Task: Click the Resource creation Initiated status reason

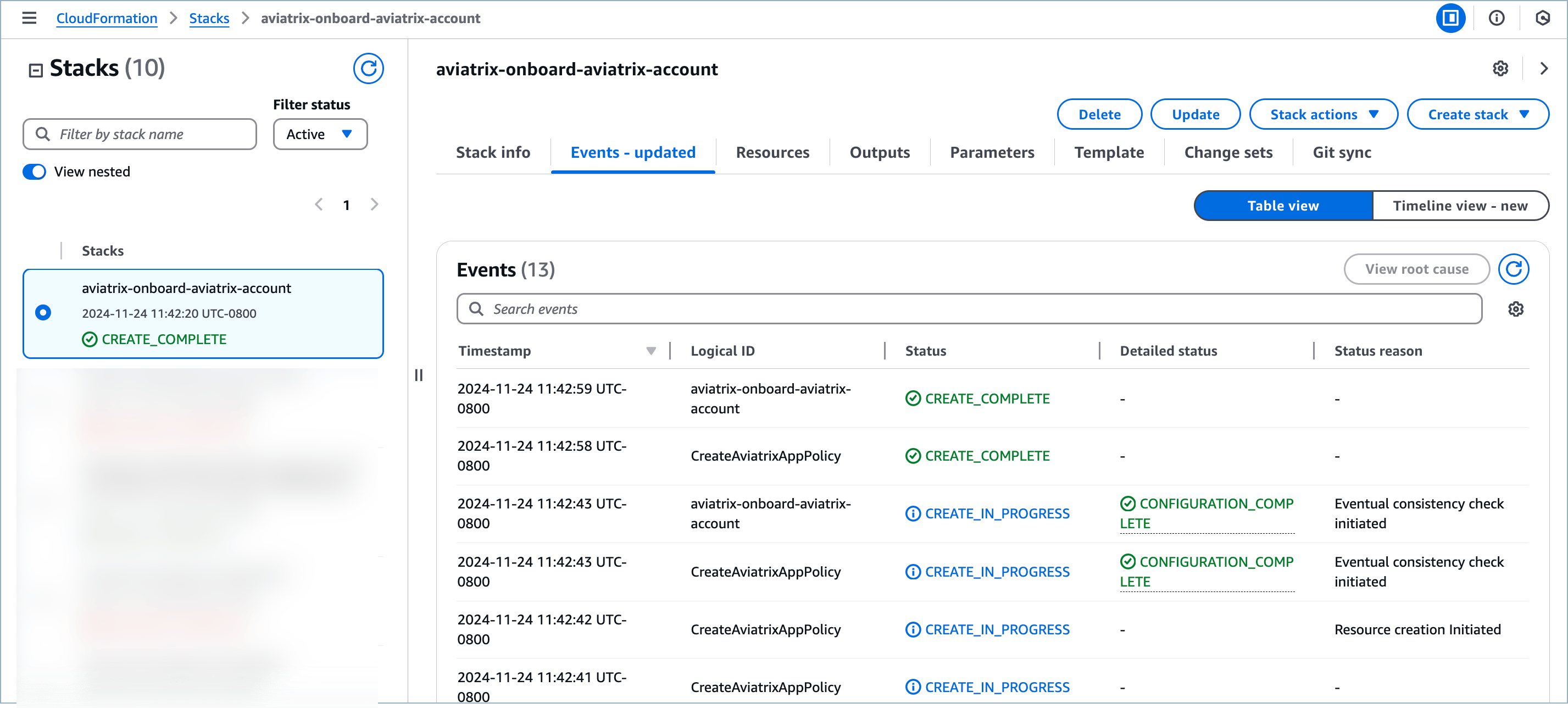Action: point(1417,629)
